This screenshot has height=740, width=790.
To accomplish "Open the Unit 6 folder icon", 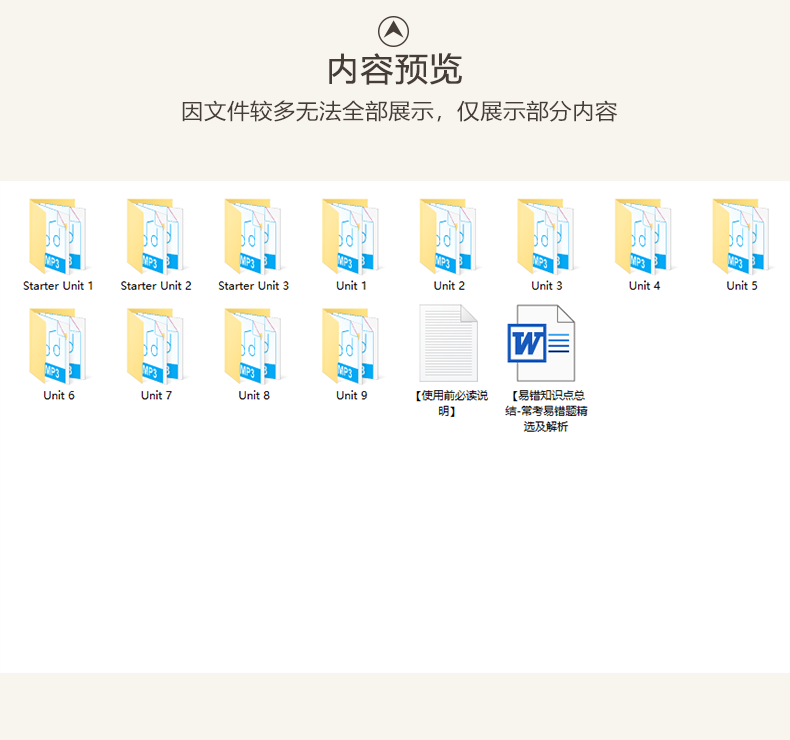I will click(58, 346).
